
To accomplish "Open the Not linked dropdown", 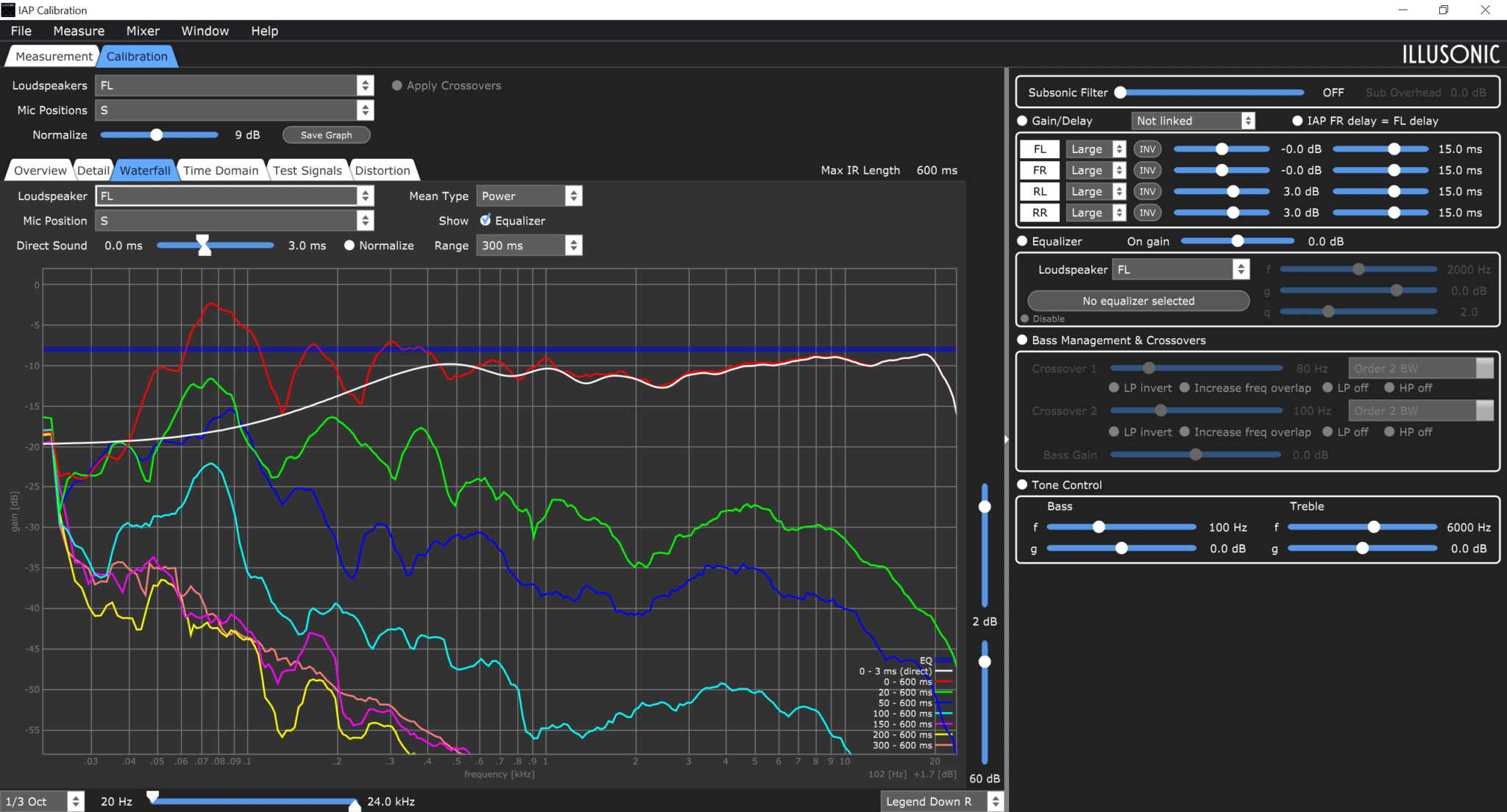I will pyautogui.click(x=1193, y=121).
